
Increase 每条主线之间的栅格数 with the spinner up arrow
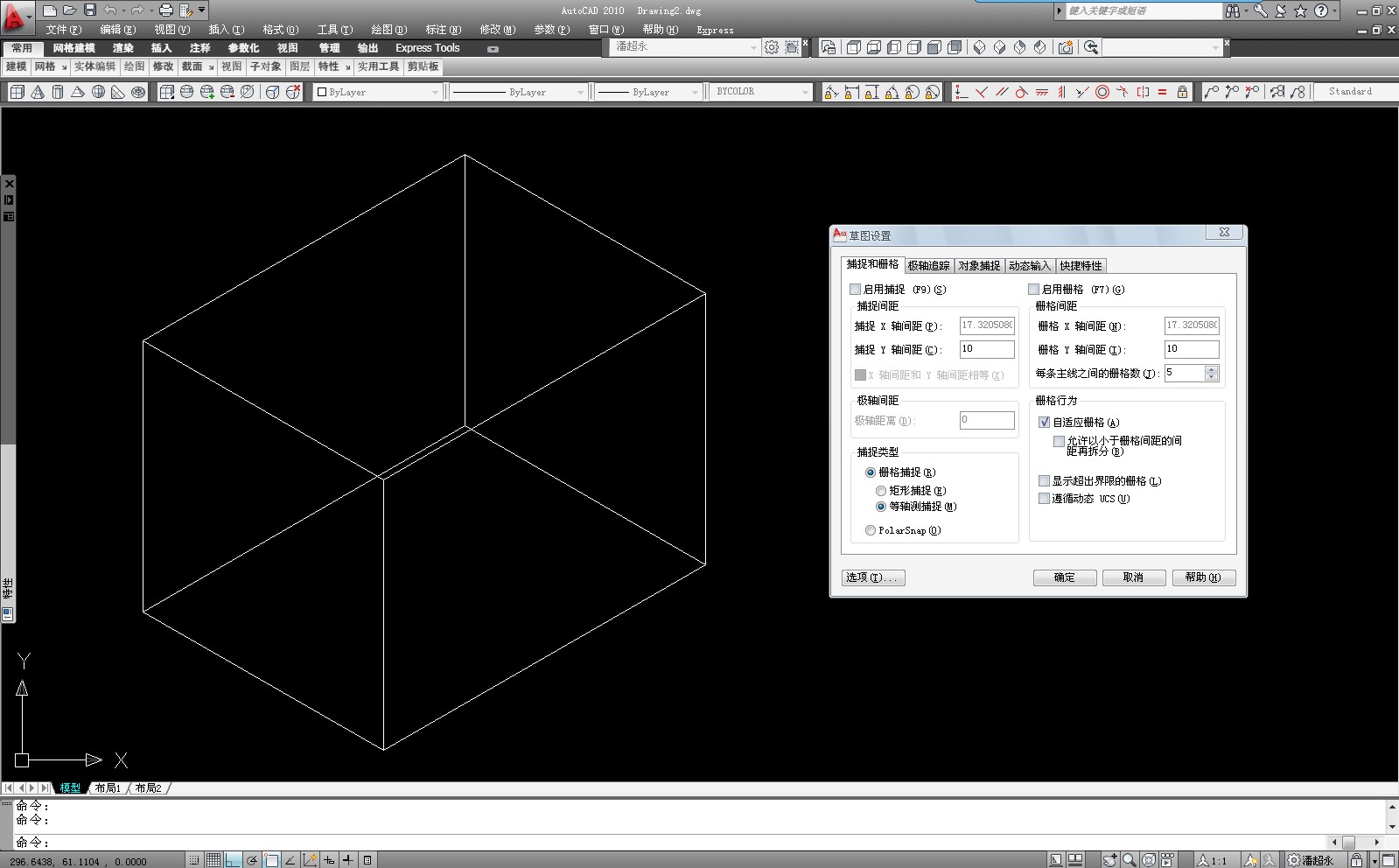(x=1212, y=368)
